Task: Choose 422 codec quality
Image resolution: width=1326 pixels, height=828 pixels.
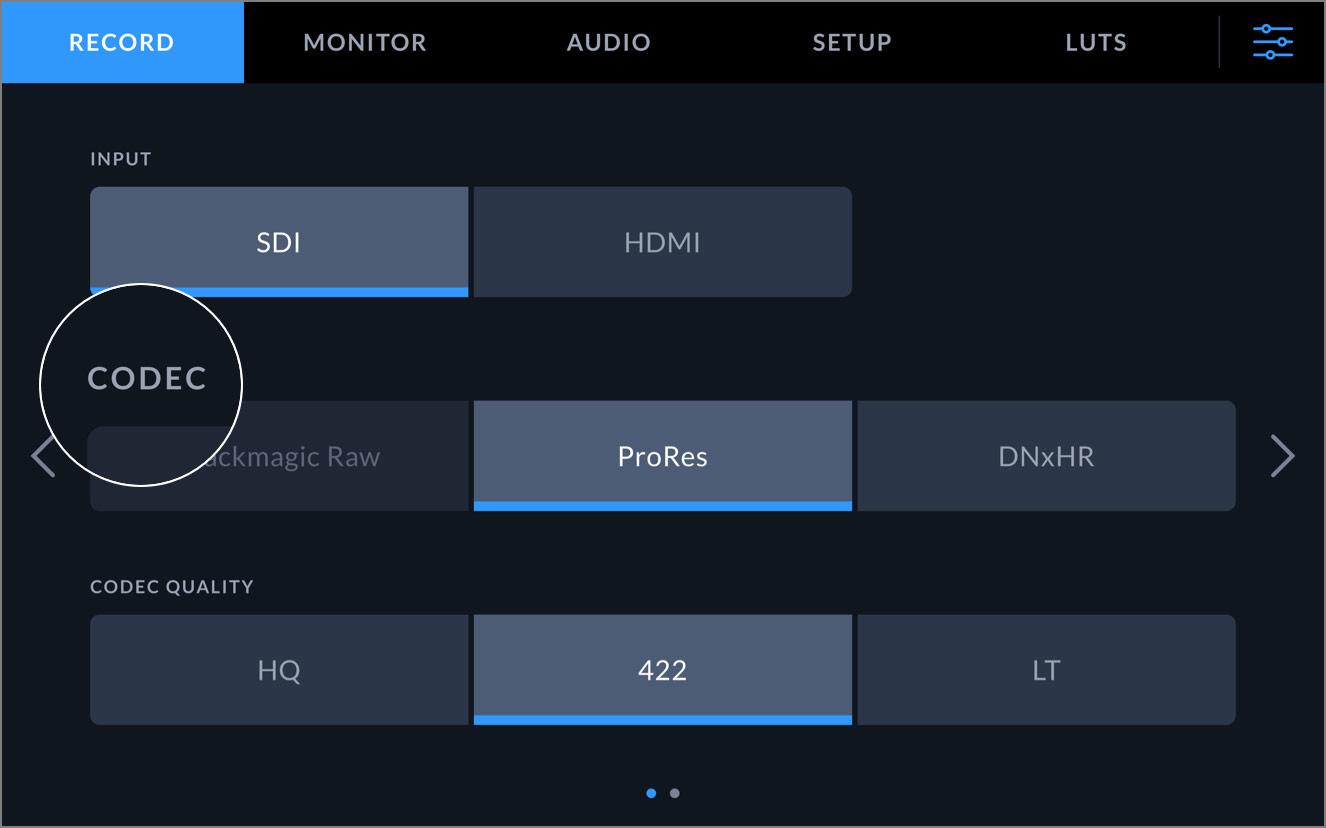Action: [662, 669]
